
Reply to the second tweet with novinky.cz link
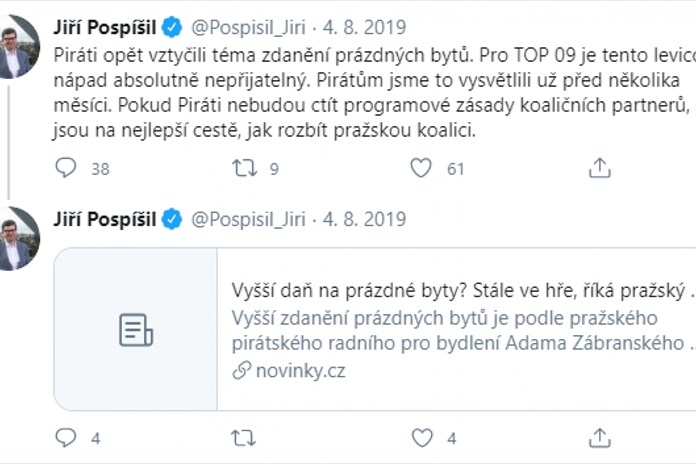66,438
